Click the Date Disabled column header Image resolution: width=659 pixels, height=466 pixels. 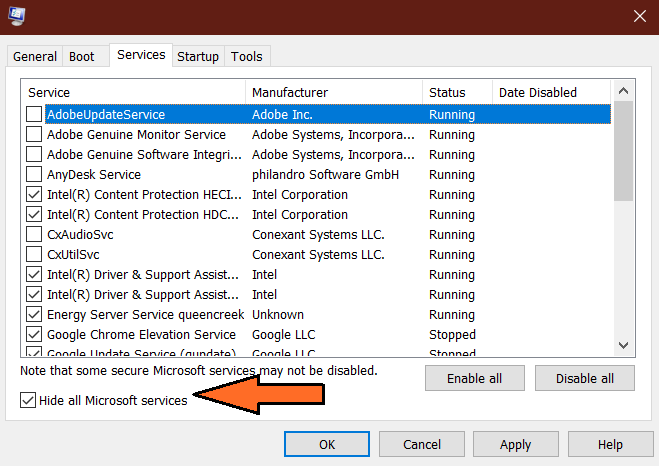[x=551, y=92]
